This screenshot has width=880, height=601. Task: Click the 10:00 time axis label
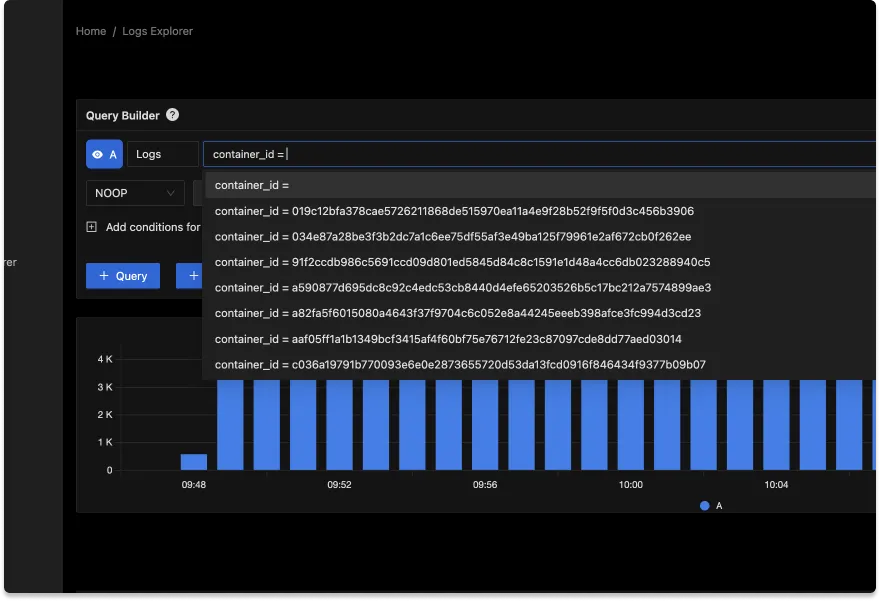[631, 484]
